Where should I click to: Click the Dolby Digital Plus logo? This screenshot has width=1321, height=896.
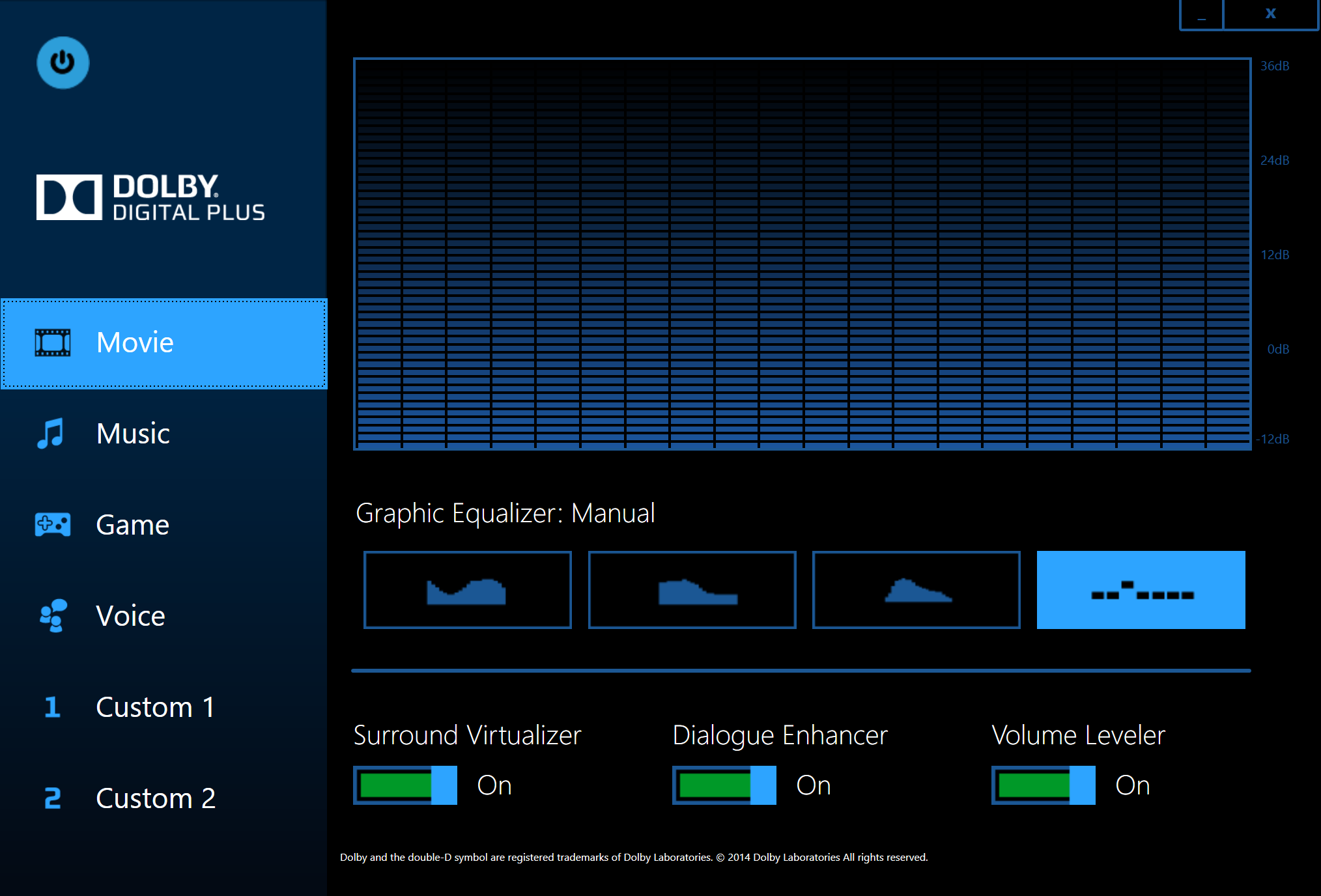tap(150, 197)
